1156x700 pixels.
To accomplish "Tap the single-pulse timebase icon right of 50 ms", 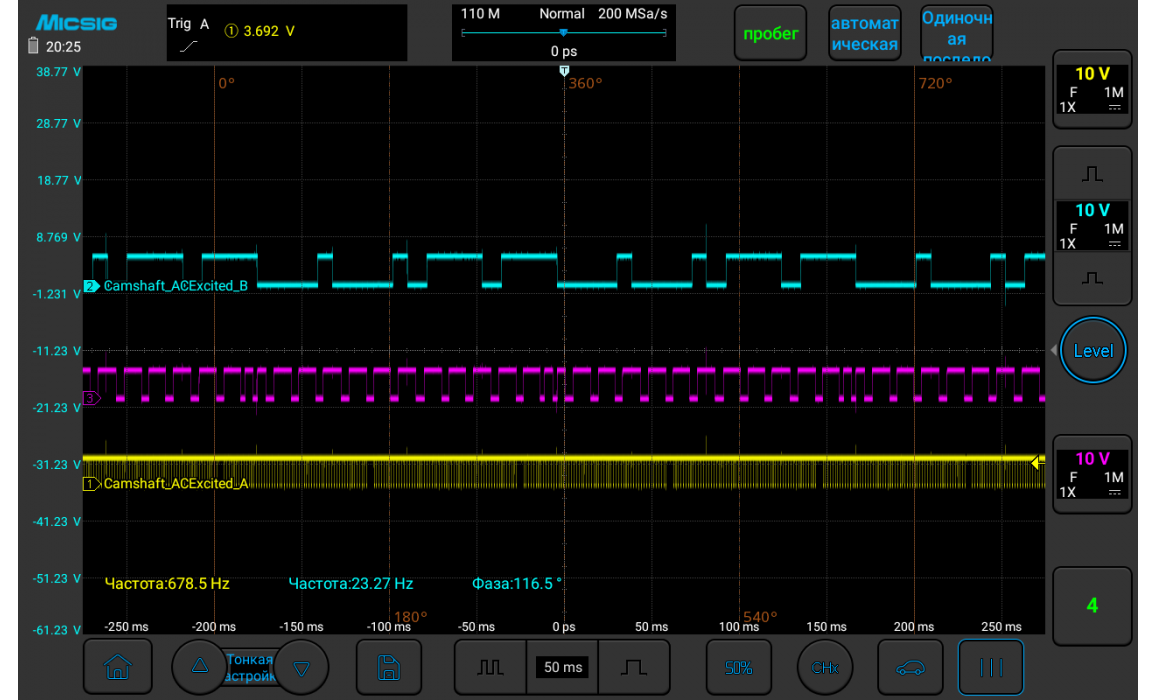I will click(x=633, y=667).
